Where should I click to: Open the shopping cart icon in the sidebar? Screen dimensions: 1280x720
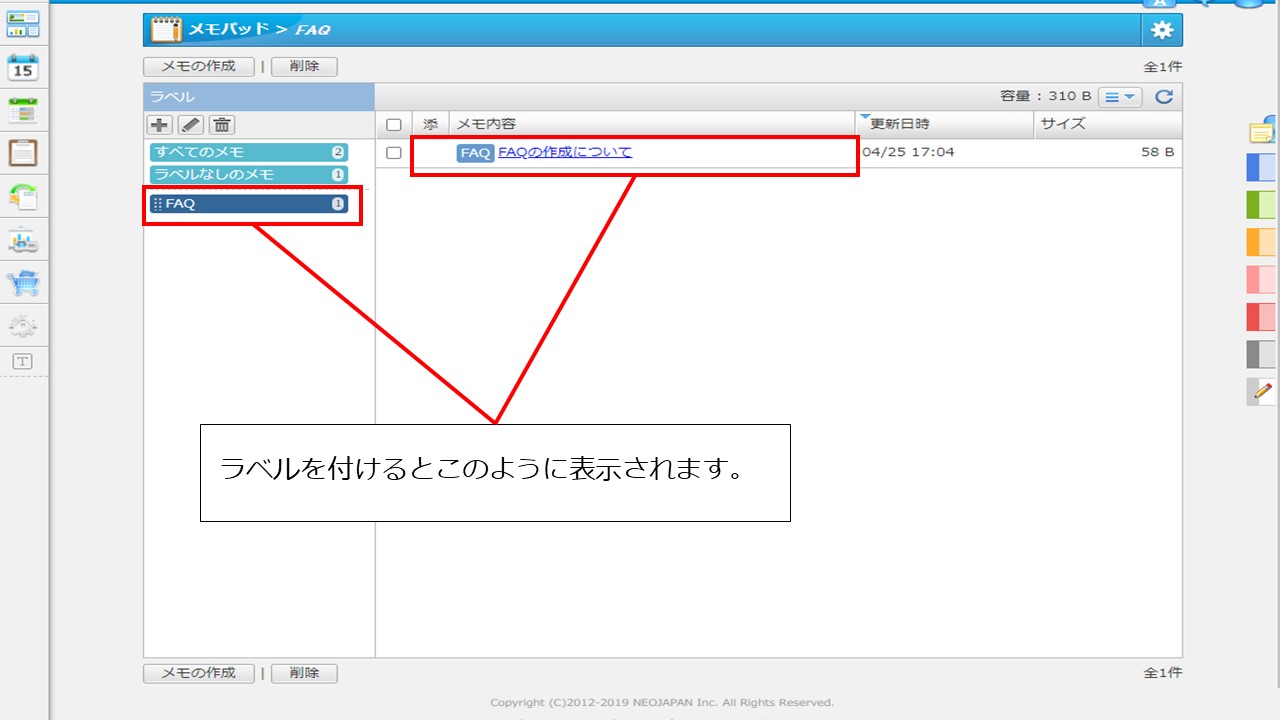(x=23, y=283)
